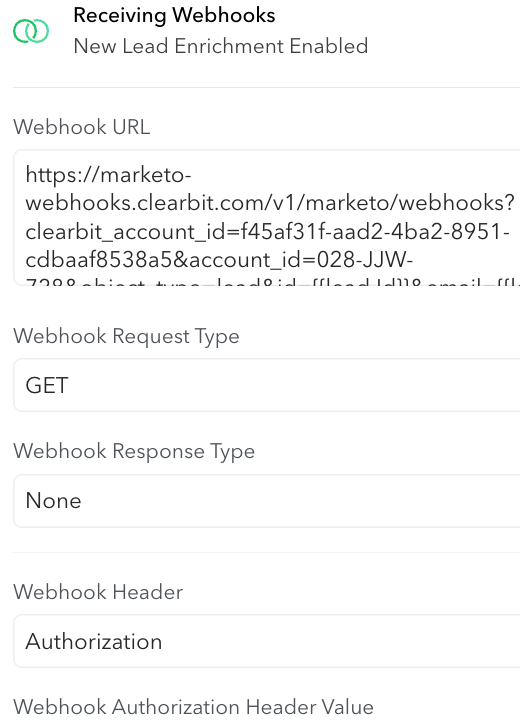Click the Authorization value text
This screenshot has height=726, width=520.
(94, 642)
